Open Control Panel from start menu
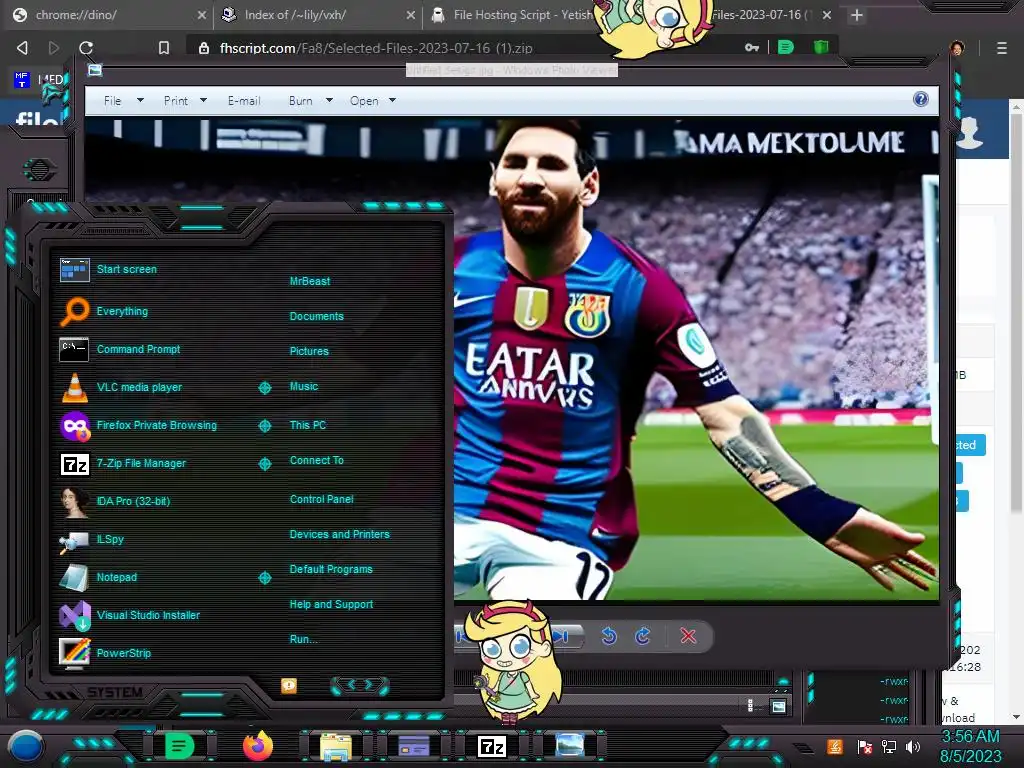Image resolution: width=1024 pixels, height=768 pixels. tap(321, 499)
